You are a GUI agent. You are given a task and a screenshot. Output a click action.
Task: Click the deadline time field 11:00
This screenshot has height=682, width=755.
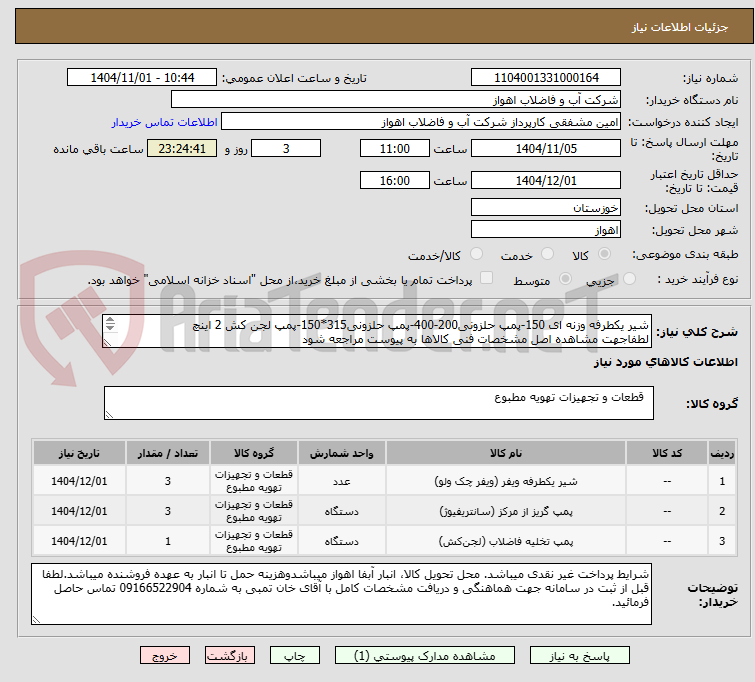394,148
